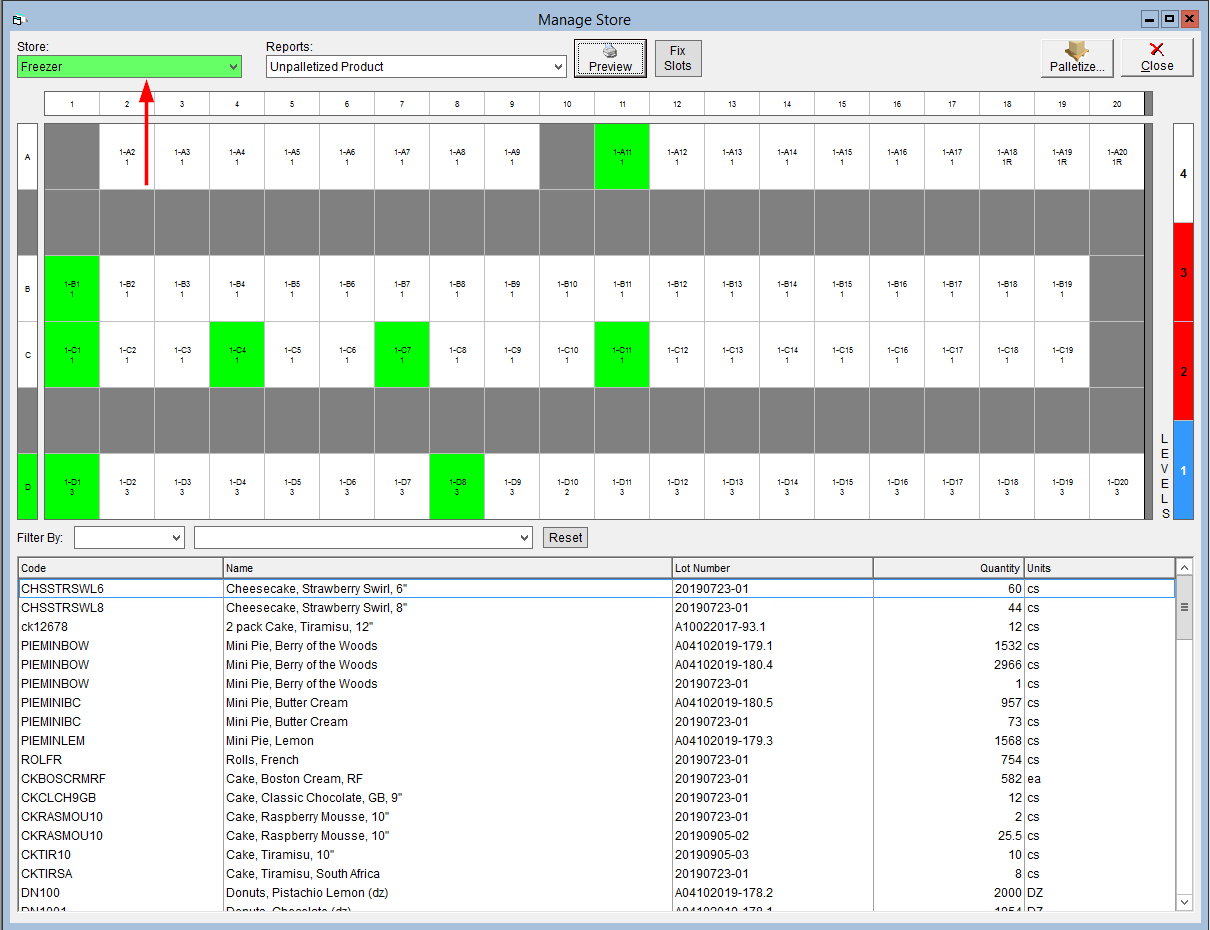Select CKCLCH9GB Classic Chocolate row

pyautogui.click(x=597, y=798)
